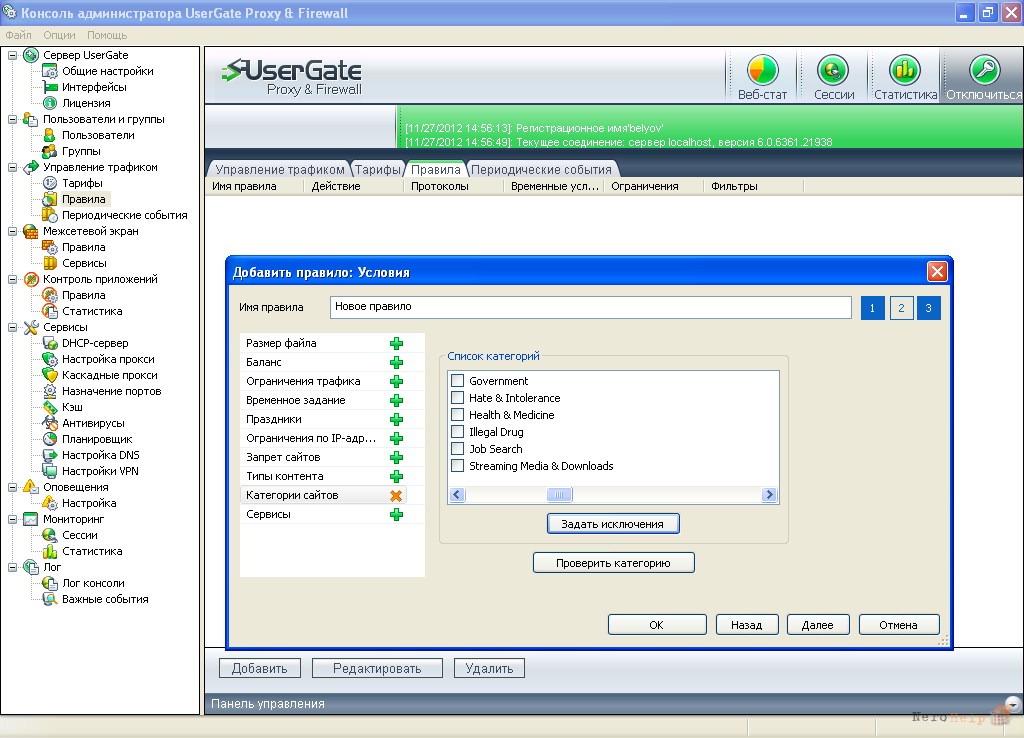Remove Категории сайтов condition with orange X icon
This screenshot has width=1024, height=738.
point(396,496)
